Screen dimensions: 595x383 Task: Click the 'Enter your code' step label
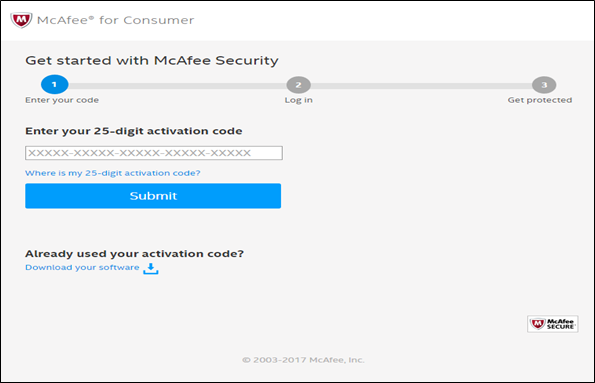(x=62, y=100)
